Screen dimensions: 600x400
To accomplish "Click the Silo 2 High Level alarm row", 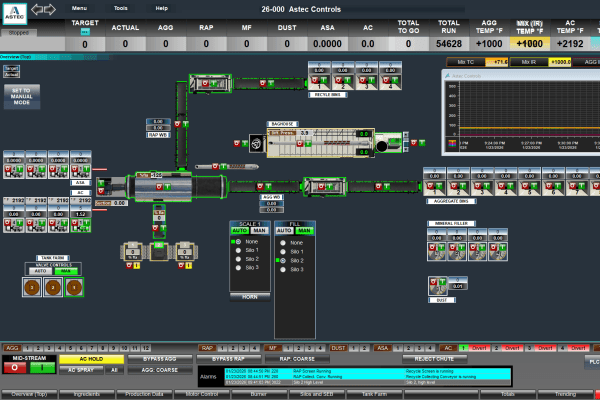I will click(x=368, y=382).
